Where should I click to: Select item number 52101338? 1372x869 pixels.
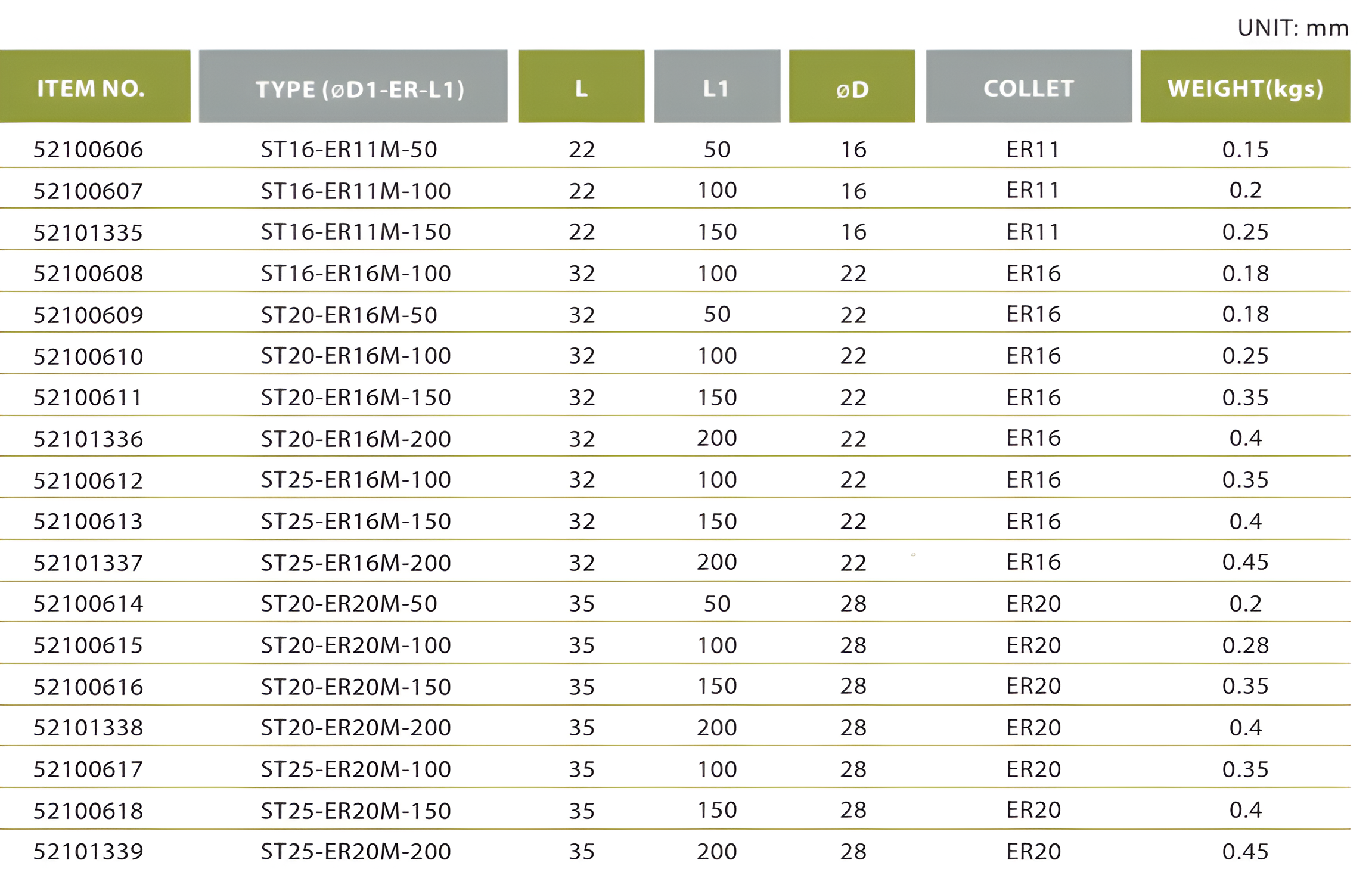[88, 728]
